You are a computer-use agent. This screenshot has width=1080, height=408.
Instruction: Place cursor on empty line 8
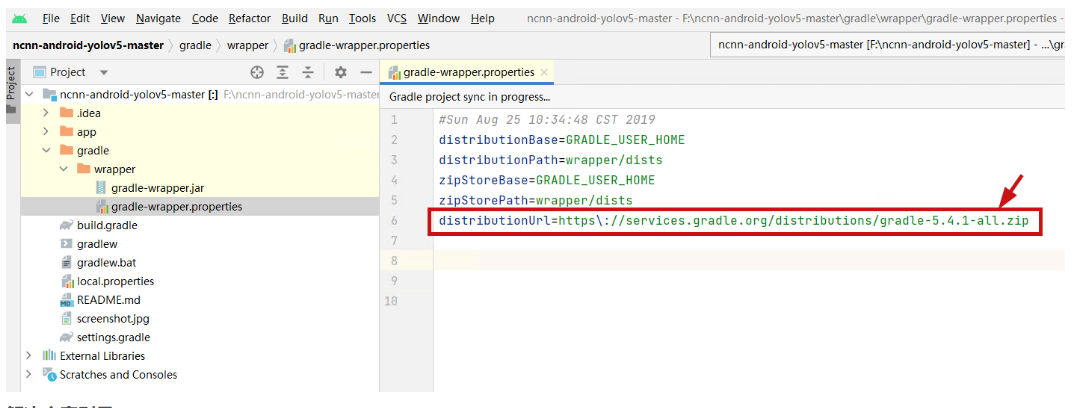tap(751, 261)
